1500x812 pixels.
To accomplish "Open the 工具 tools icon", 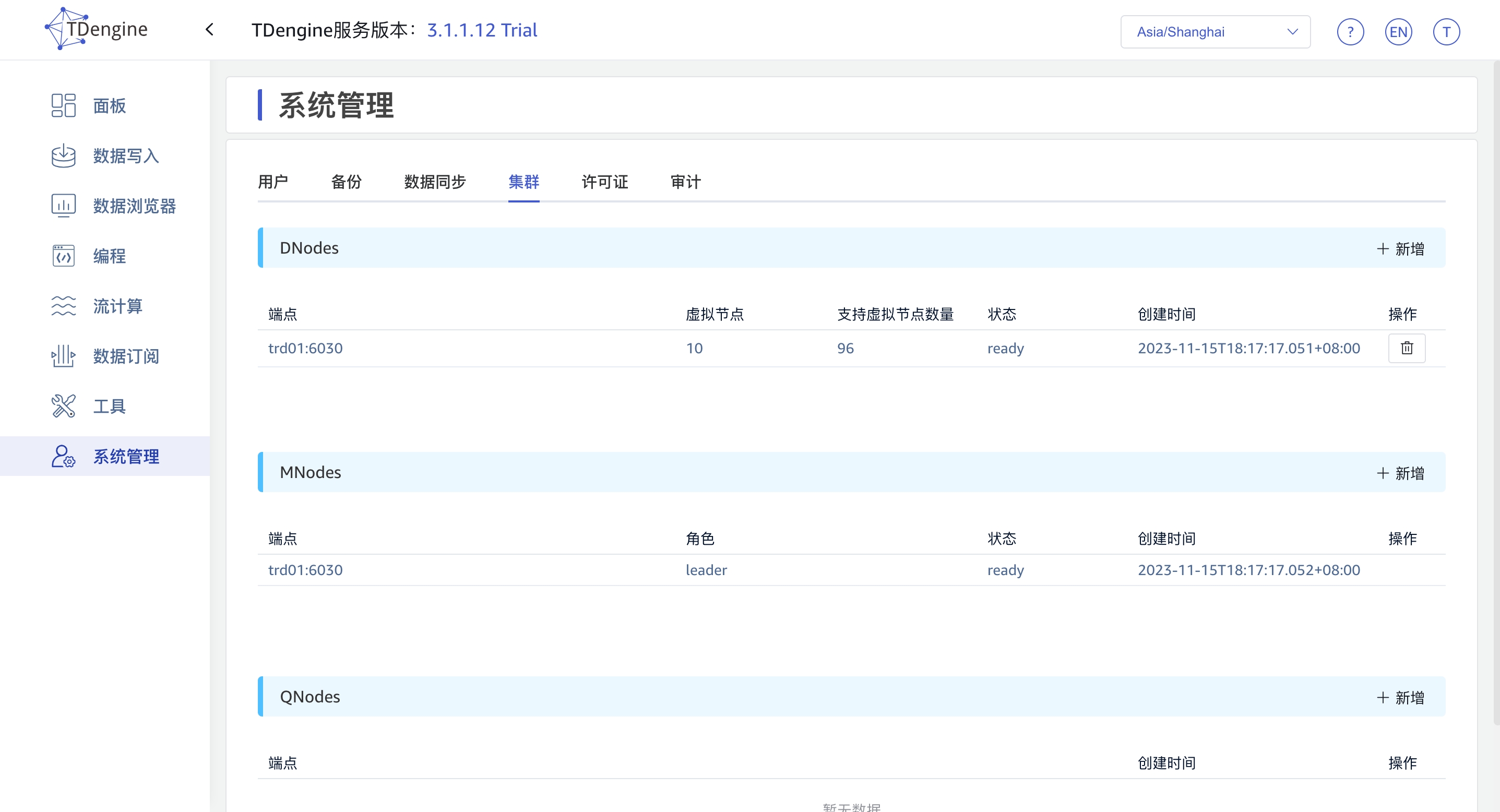I will point(63,405).
